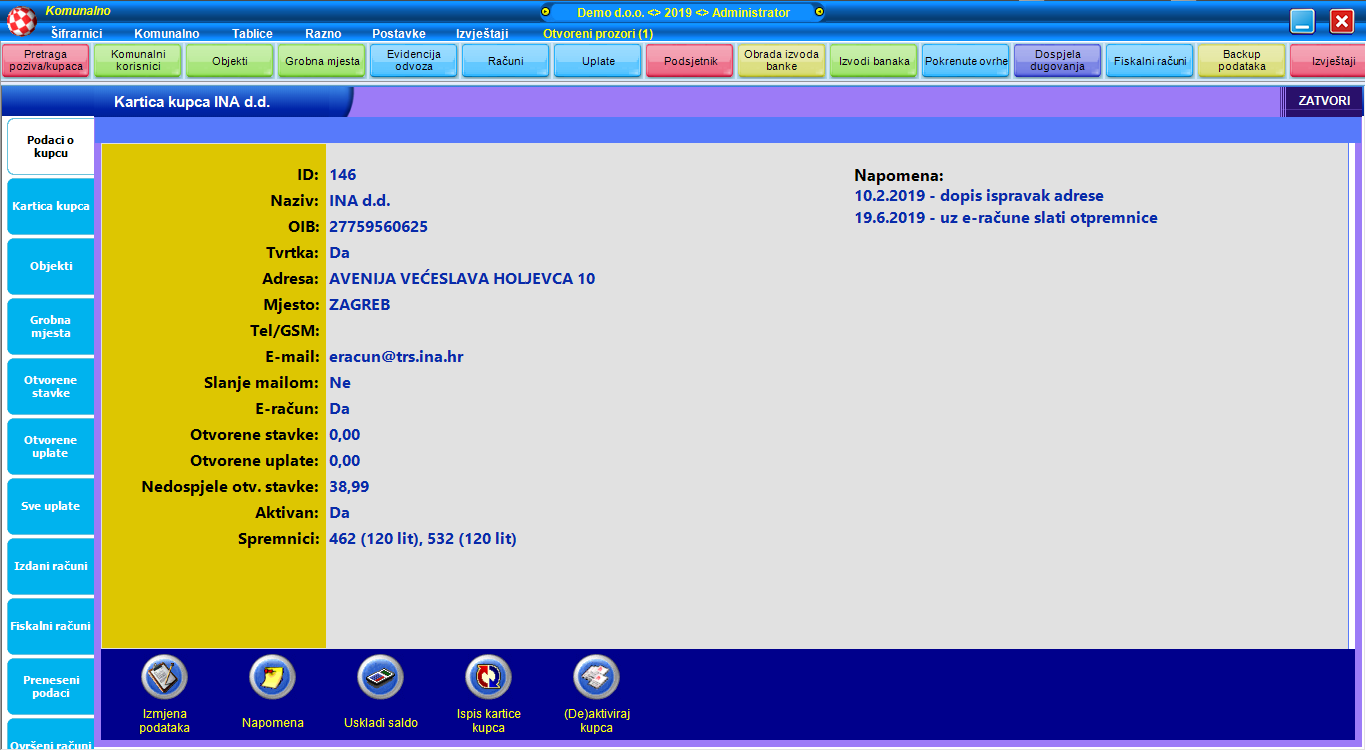Click the Pretraga poziva/kupaca toolbar button

click(46, 61)
